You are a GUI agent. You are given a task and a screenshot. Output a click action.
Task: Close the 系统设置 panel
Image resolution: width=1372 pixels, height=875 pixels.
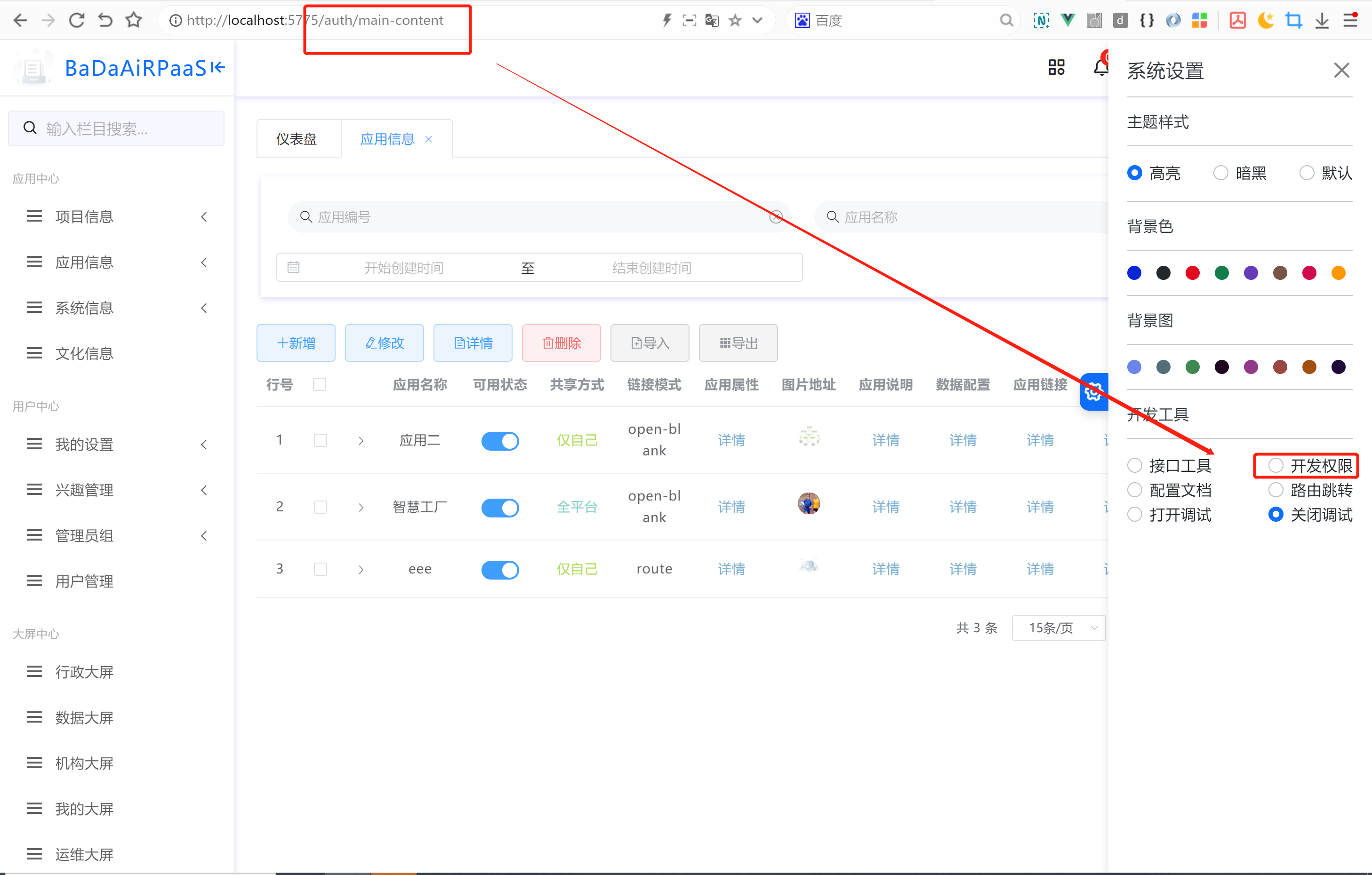tap(1342, 70)
